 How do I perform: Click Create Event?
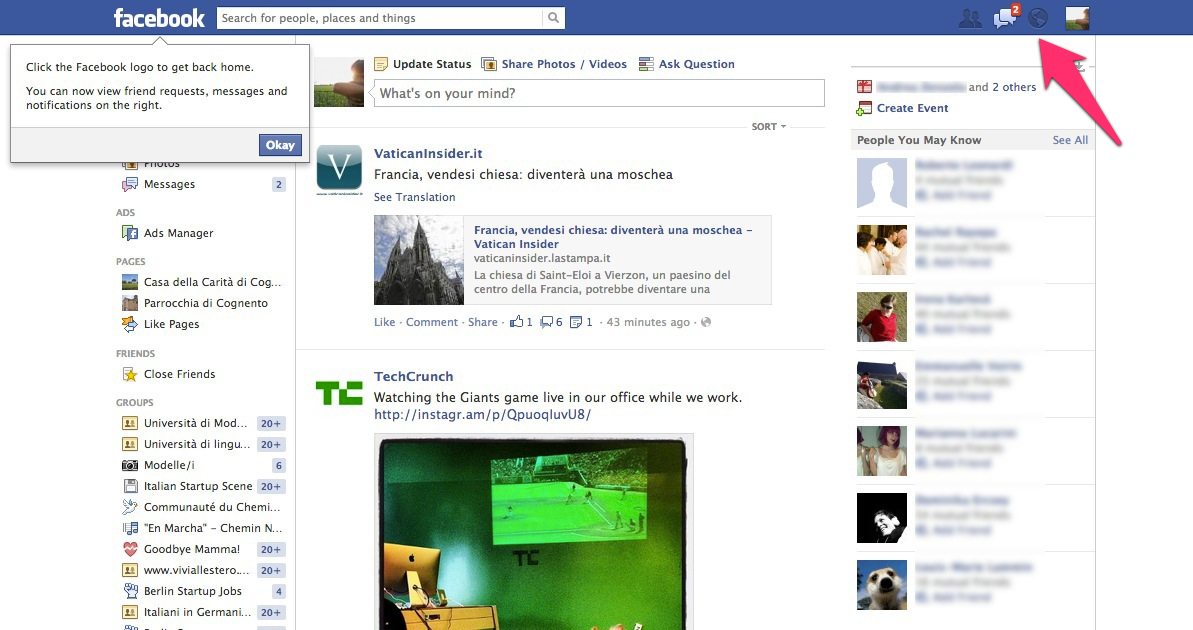click(x=912, y=108)
